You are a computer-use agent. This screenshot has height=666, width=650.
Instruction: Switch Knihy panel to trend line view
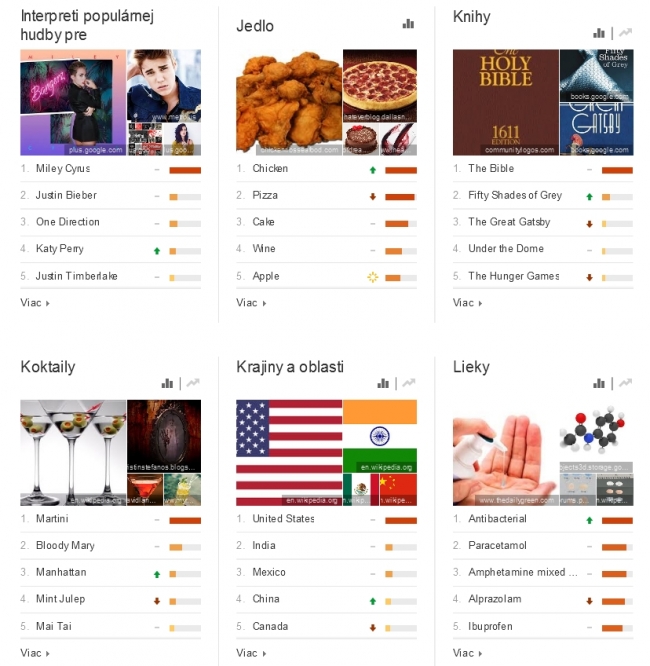[x=625, y=33]
